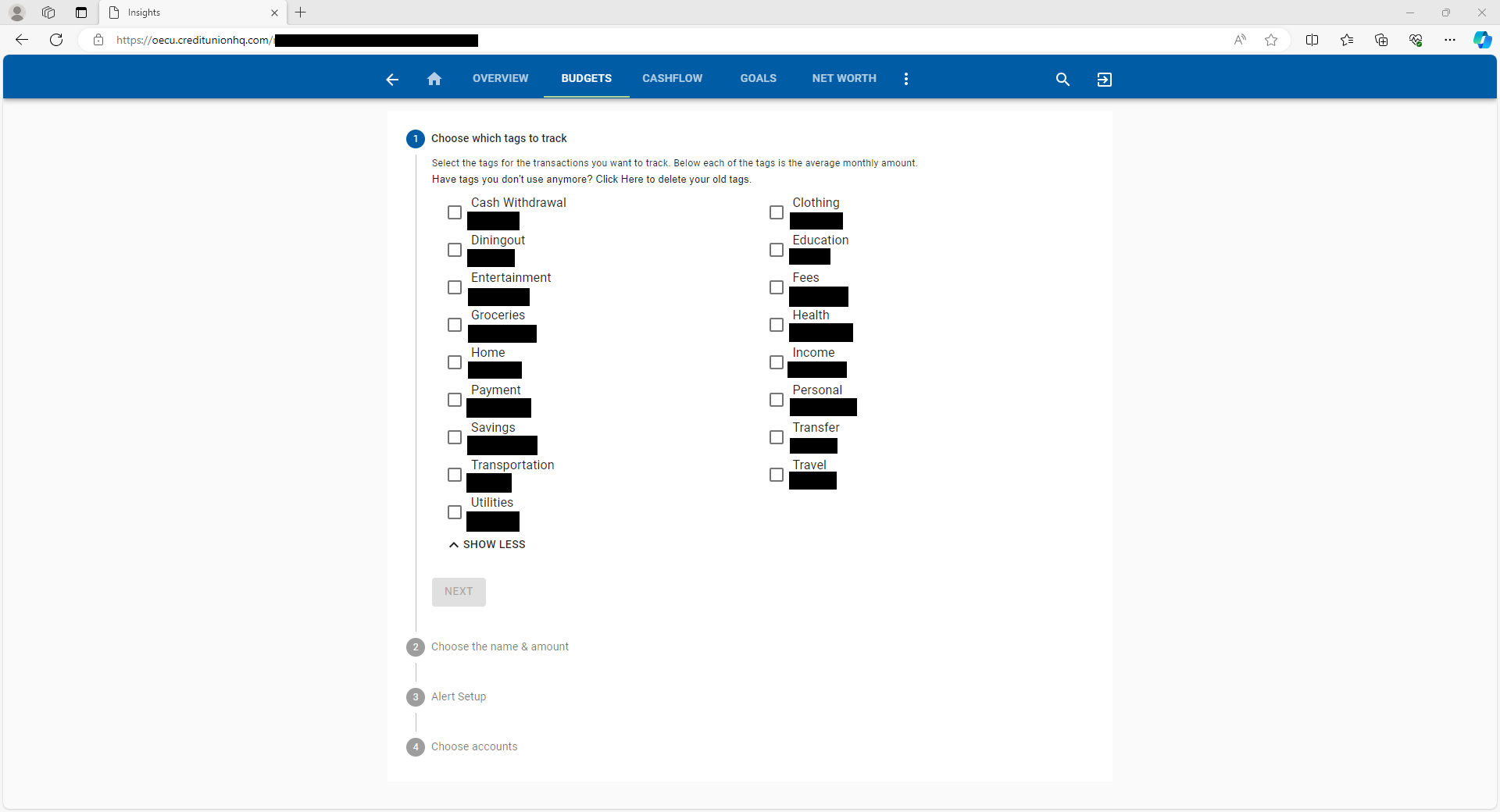Screen dimensions: 1500x812
Task: Click the logout exit icon
Action: pyautogui.click(x=1104, y=79)
